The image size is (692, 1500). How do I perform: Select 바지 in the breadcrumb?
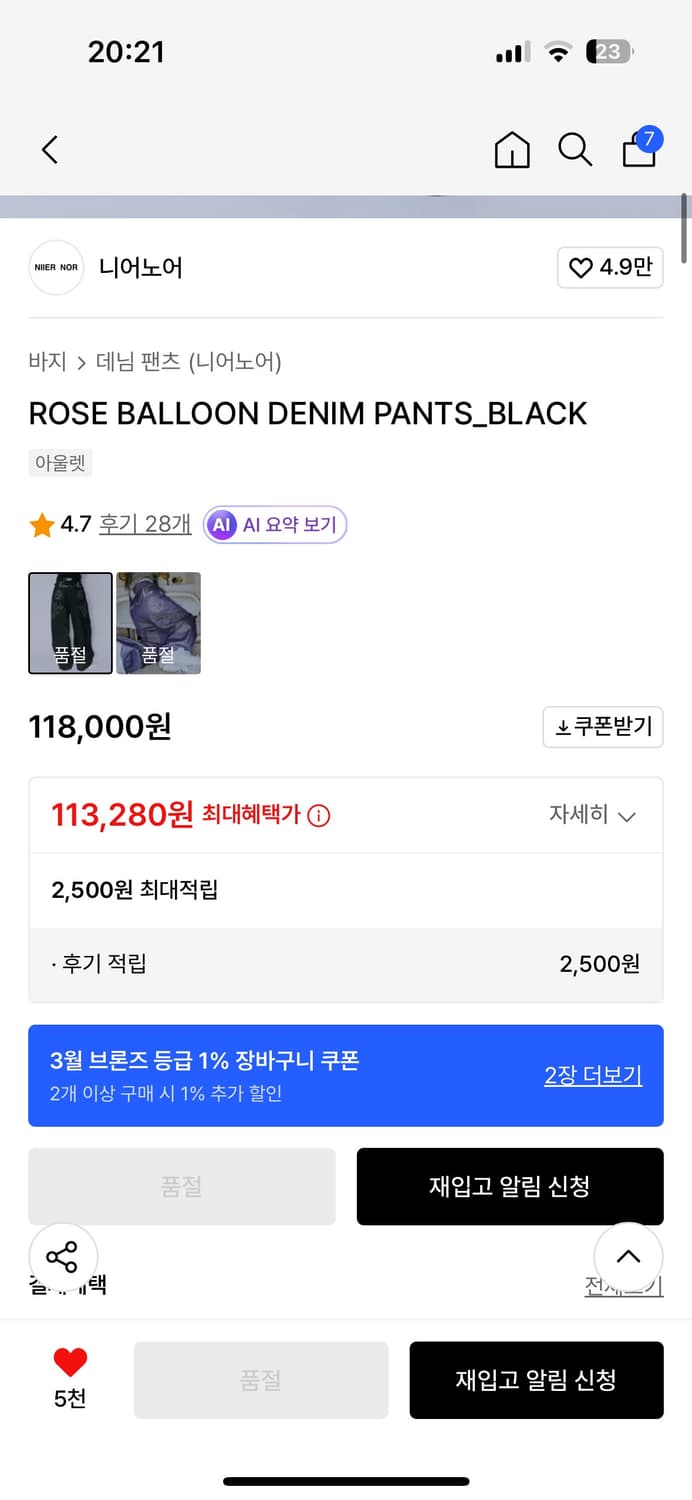point(43,363)
